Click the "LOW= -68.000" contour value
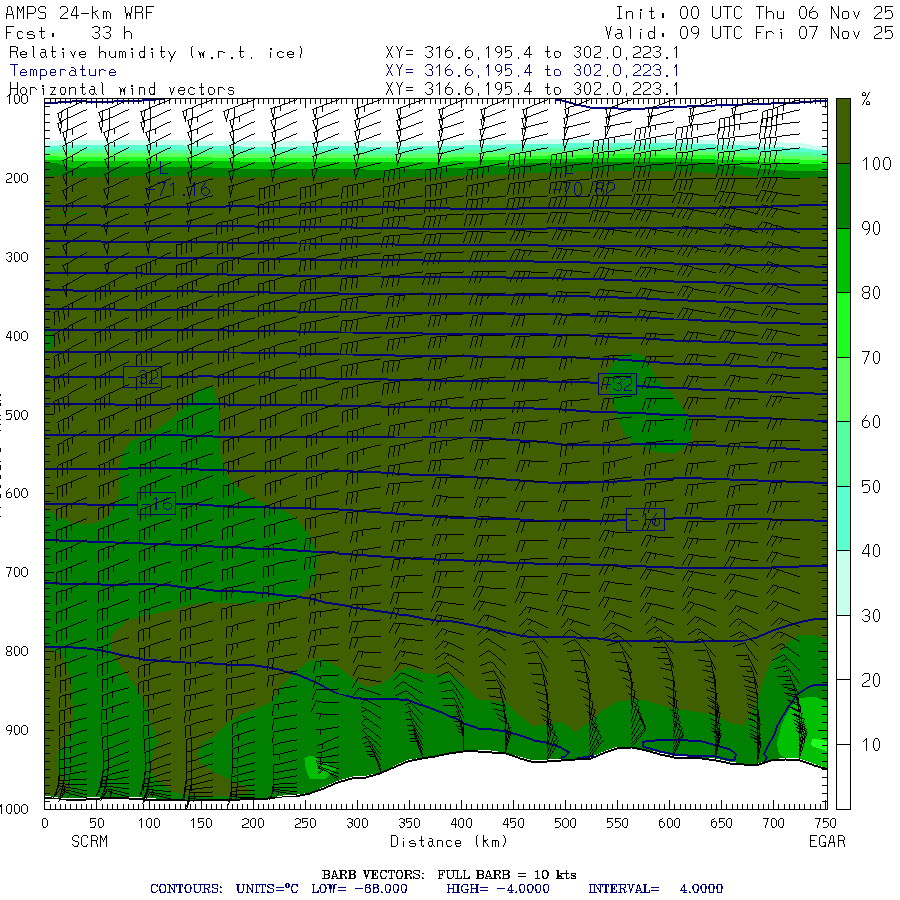The width and height of the screenshot is (900, 900). (x=359, y=889)
